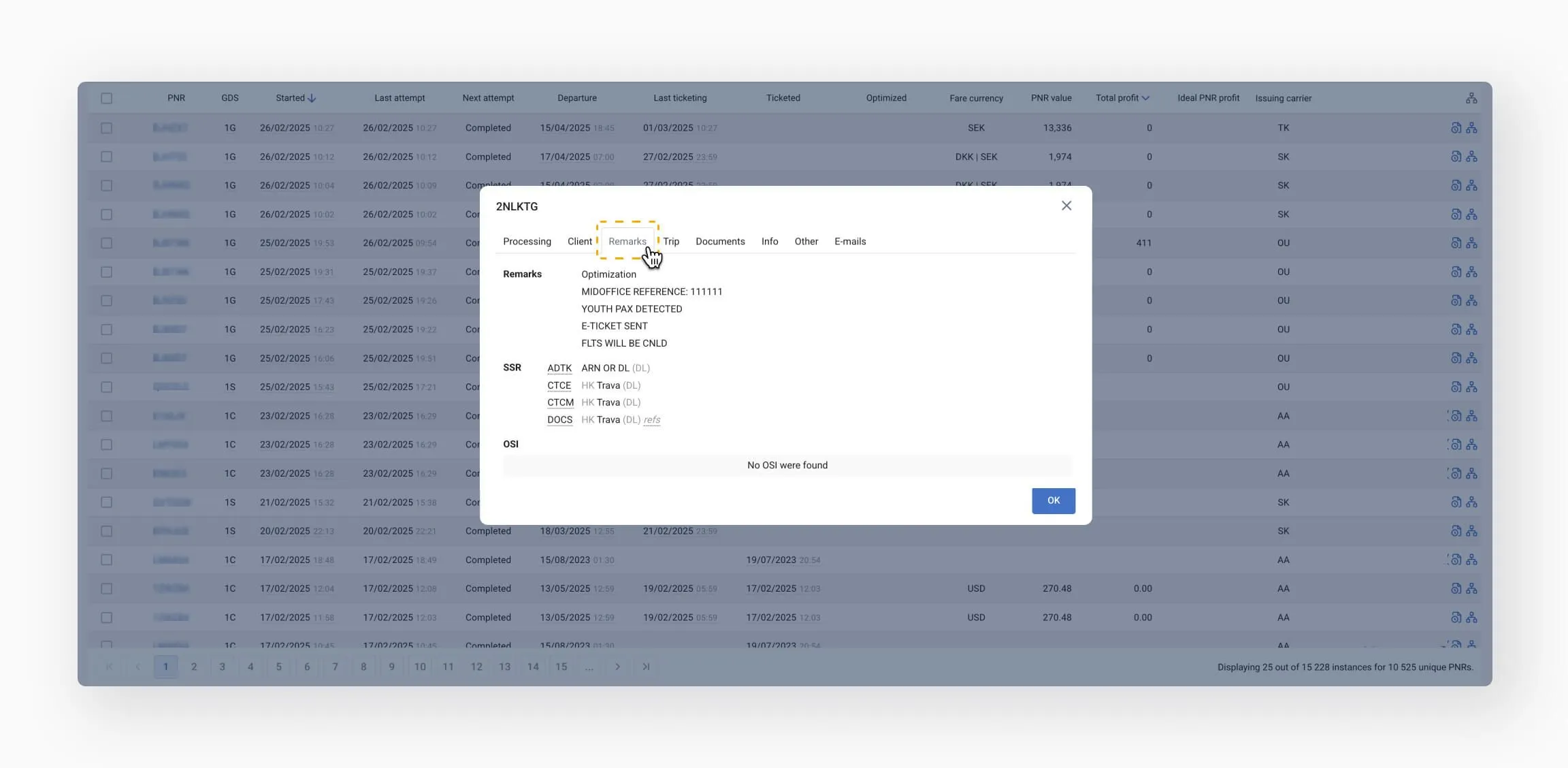Tick the select-all checkbox in header

pyautogui.click(x=107, y=98)
